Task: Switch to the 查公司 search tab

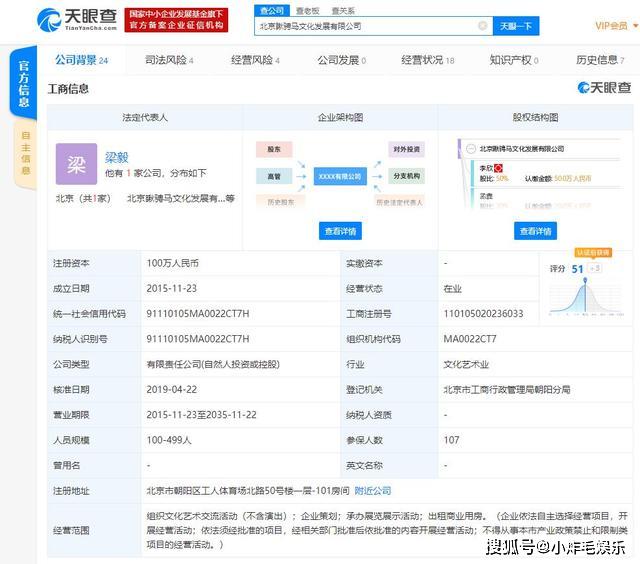Action: pyautogui.click(x=272, y=11)
